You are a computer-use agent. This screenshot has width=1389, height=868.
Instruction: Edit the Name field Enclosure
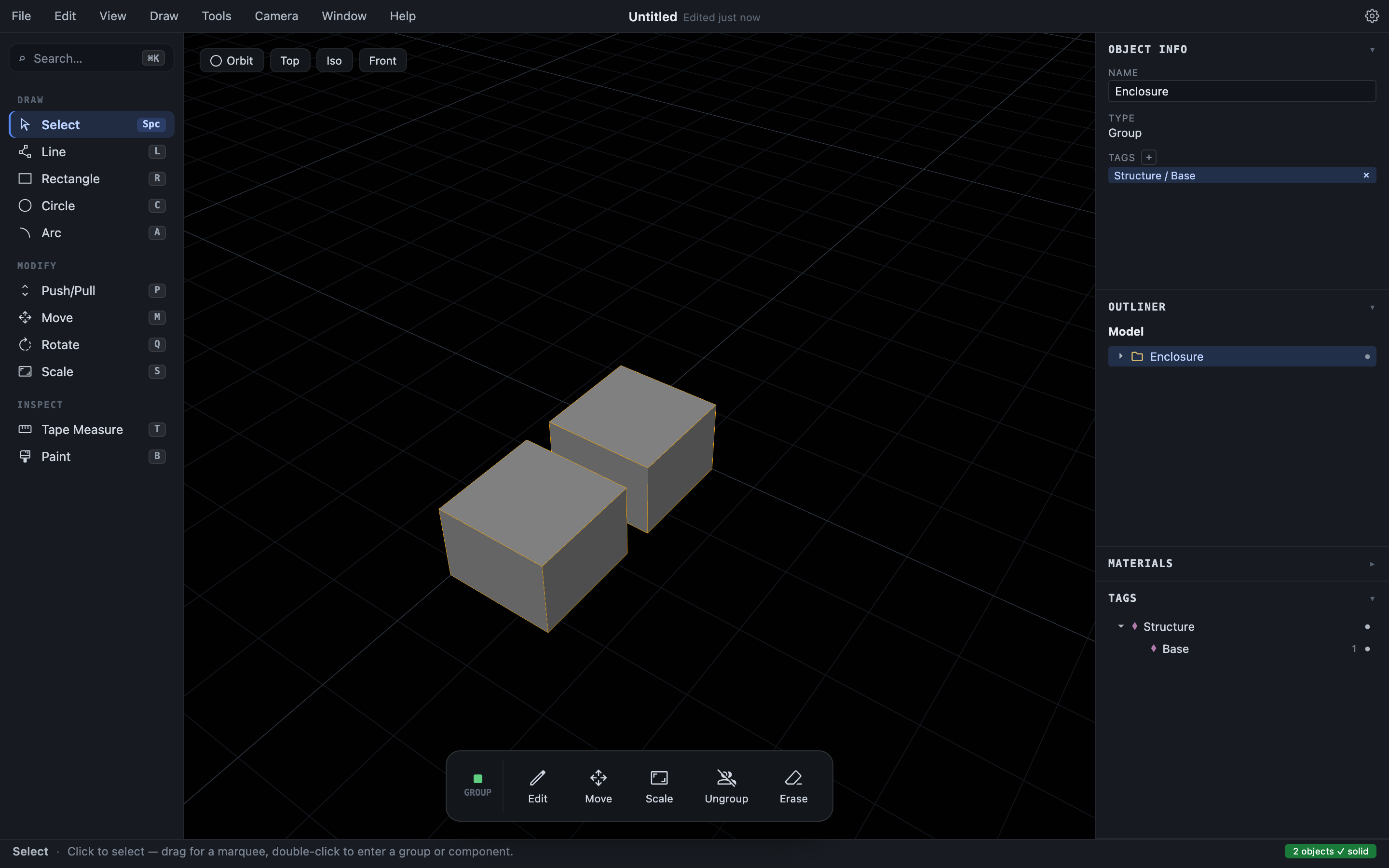(x=1242, y=91)
